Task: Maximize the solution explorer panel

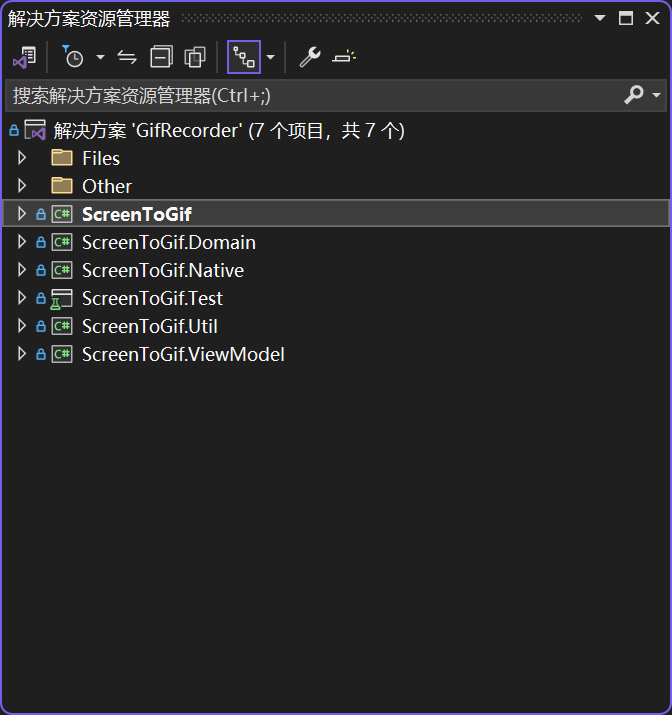Action: pyautogui.click(x=626, y=18)
